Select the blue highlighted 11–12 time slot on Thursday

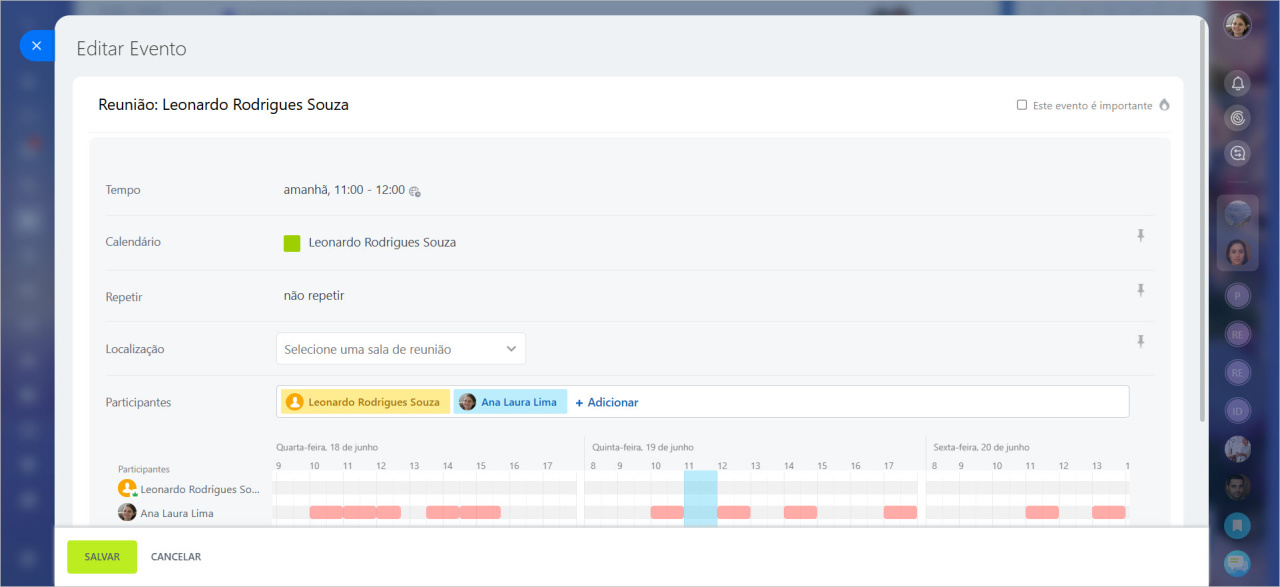tap(700, 498)
